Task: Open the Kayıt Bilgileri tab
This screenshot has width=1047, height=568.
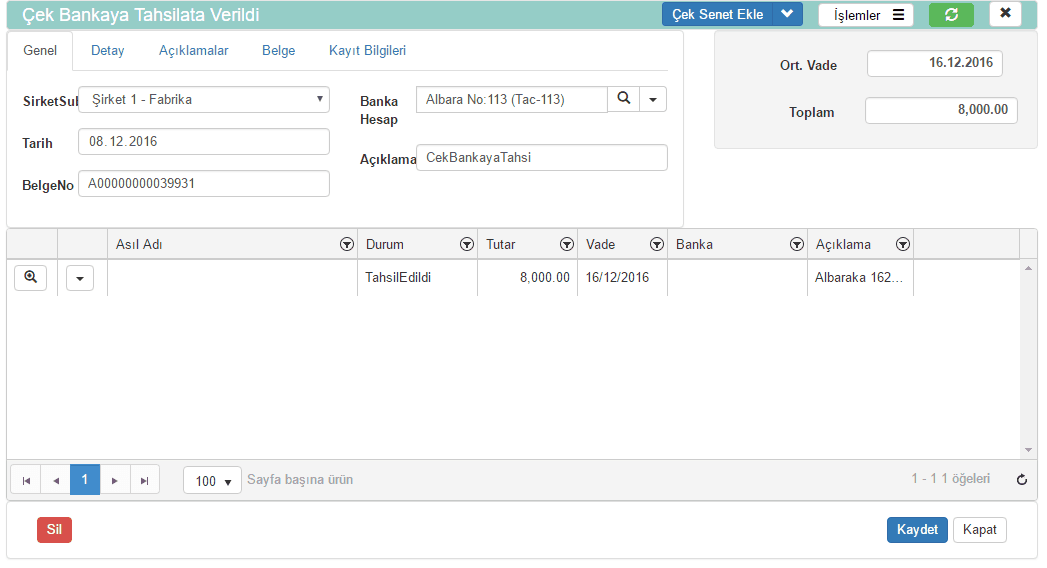Action: 367,51
